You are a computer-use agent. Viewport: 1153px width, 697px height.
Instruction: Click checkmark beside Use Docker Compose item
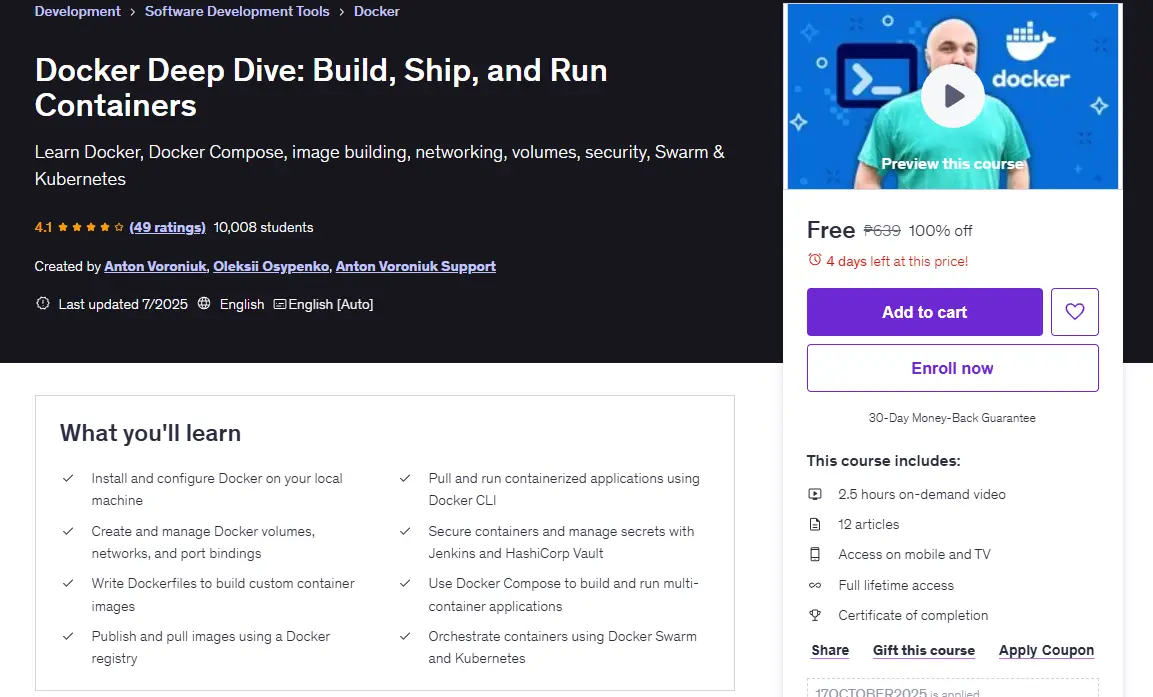pos(404,584)
